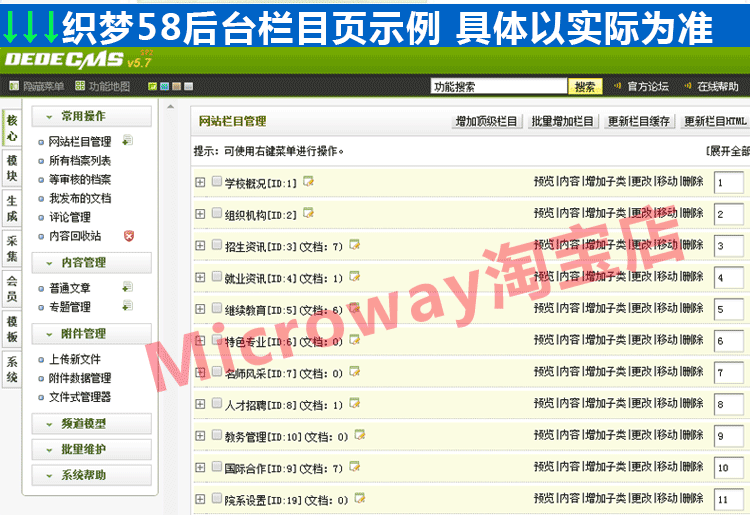Select the gray theme swatch in the top bar
Viewport: 750px width, 516px height.
(x=188, y=87)
